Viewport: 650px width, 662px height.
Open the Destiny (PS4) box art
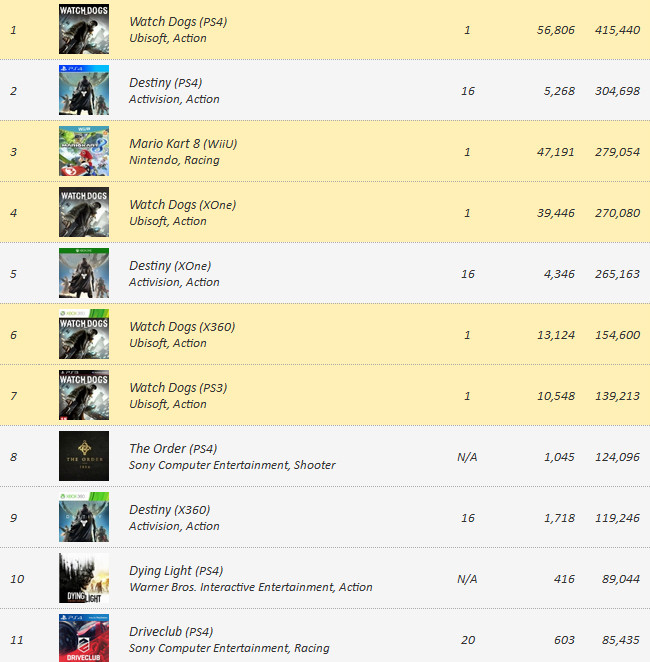pos(84,91)
